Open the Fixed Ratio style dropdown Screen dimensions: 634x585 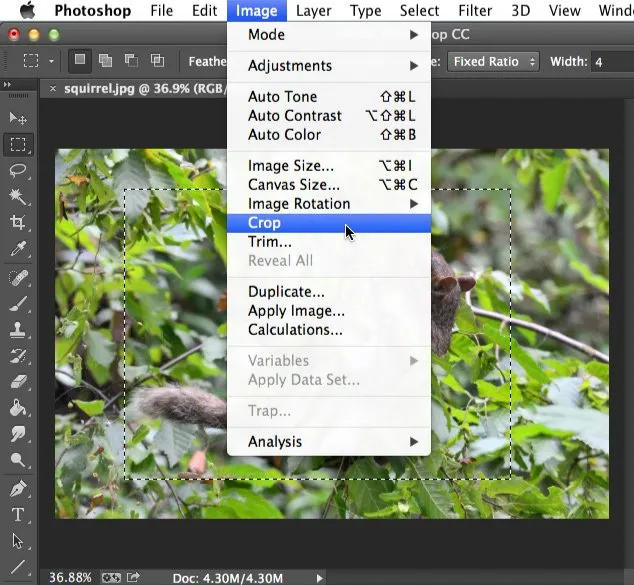pyautogui.click(x=493, y=61)
